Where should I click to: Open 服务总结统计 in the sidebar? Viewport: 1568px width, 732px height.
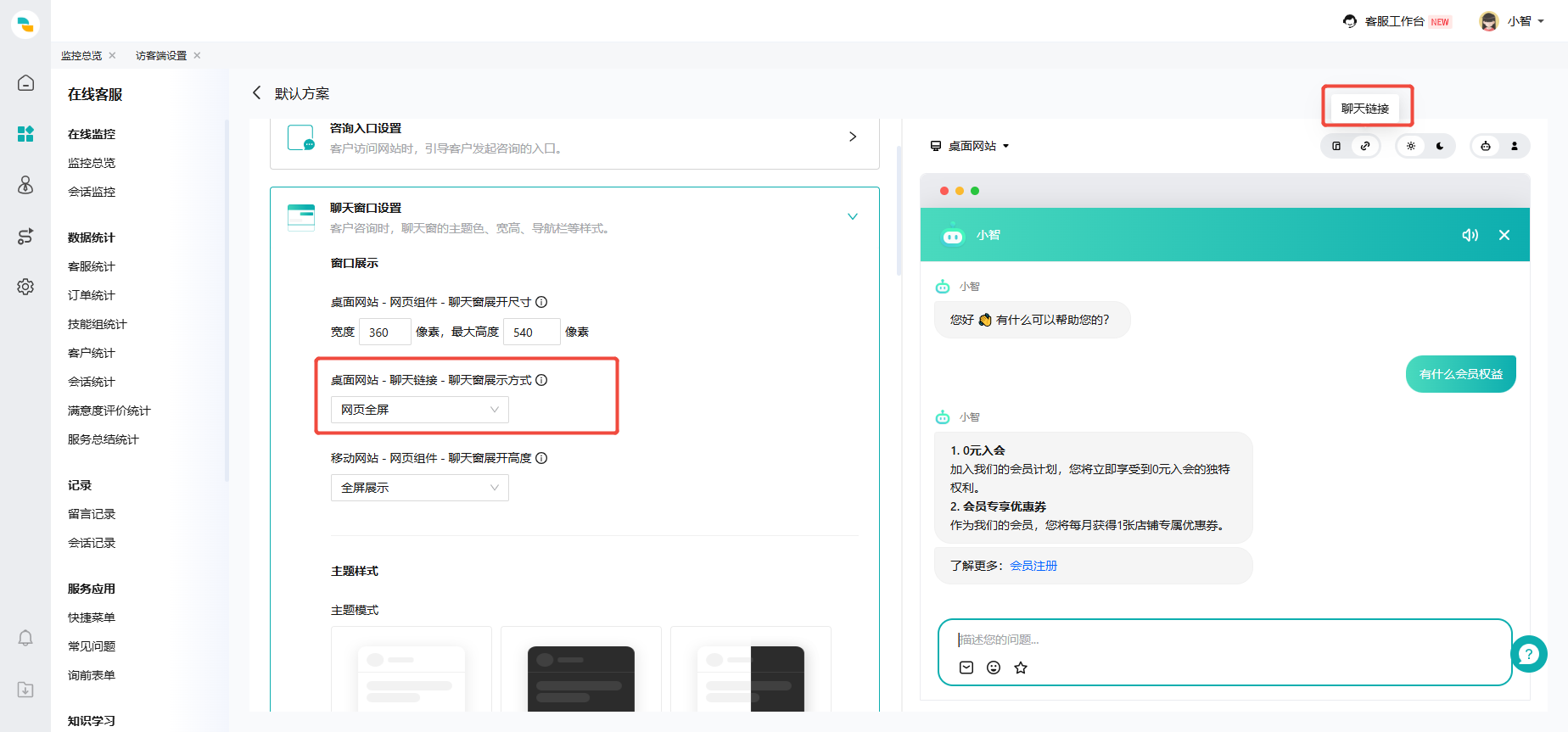pos(104,439)
